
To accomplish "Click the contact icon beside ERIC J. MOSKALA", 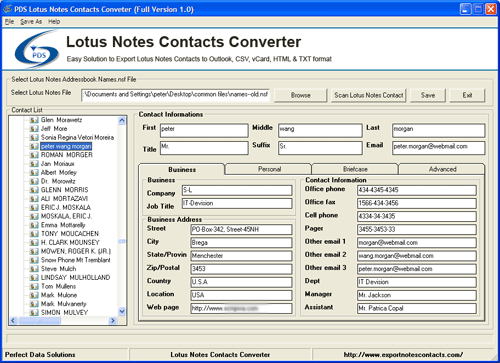I will 34,208.
